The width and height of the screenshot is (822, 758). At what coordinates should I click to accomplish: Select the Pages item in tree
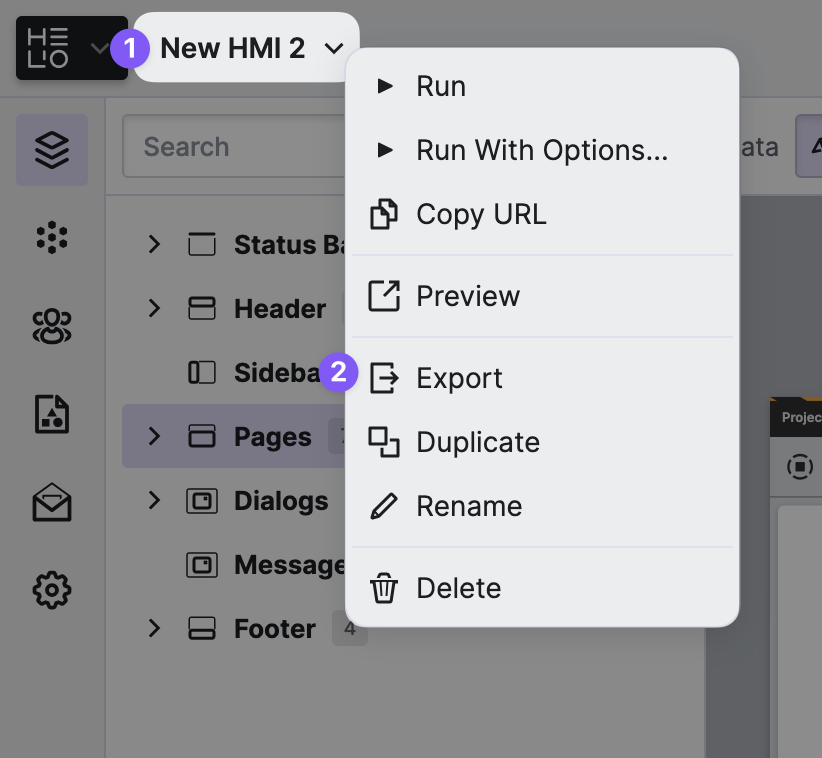[272, 437]
